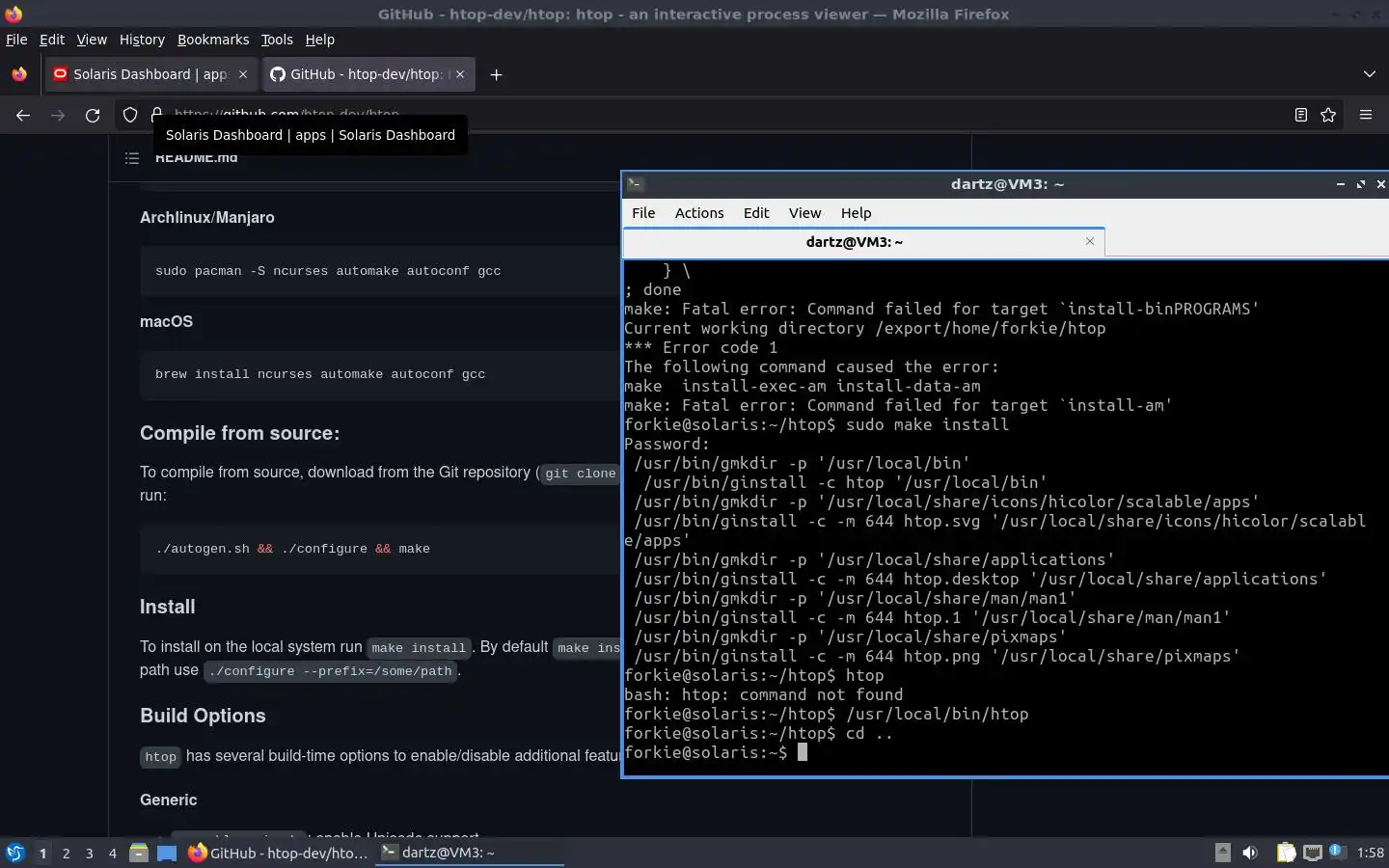Go back using Firefox back arrow
This screenshot has height=868, width=1389.
(23, 115)
